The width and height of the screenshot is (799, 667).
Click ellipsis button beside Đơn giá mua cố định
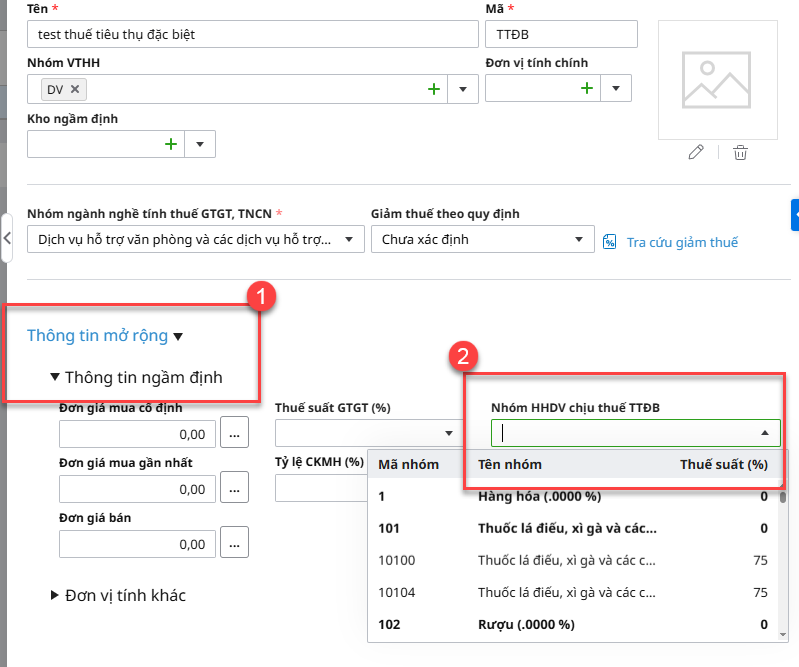(234, 434)
